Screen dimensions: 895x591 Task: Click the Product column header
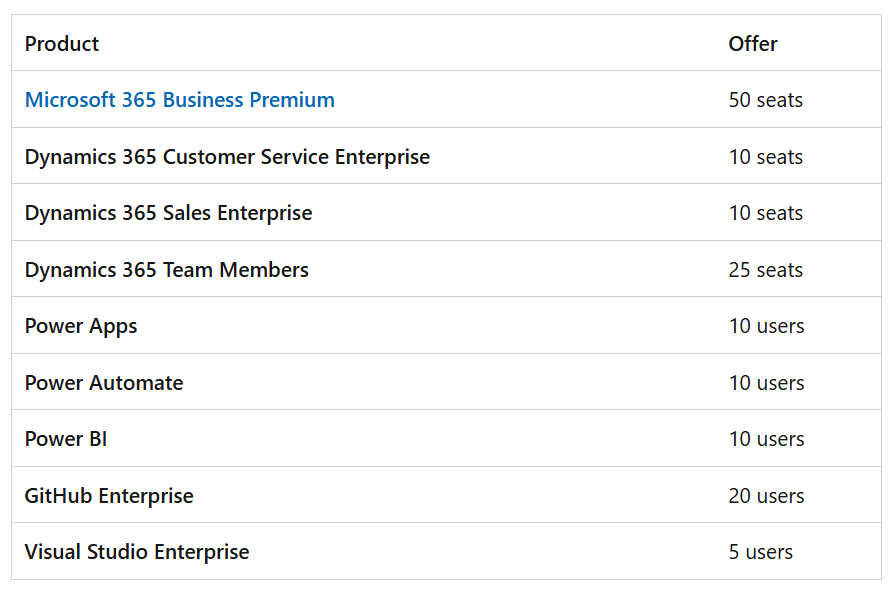pos(62,44)
